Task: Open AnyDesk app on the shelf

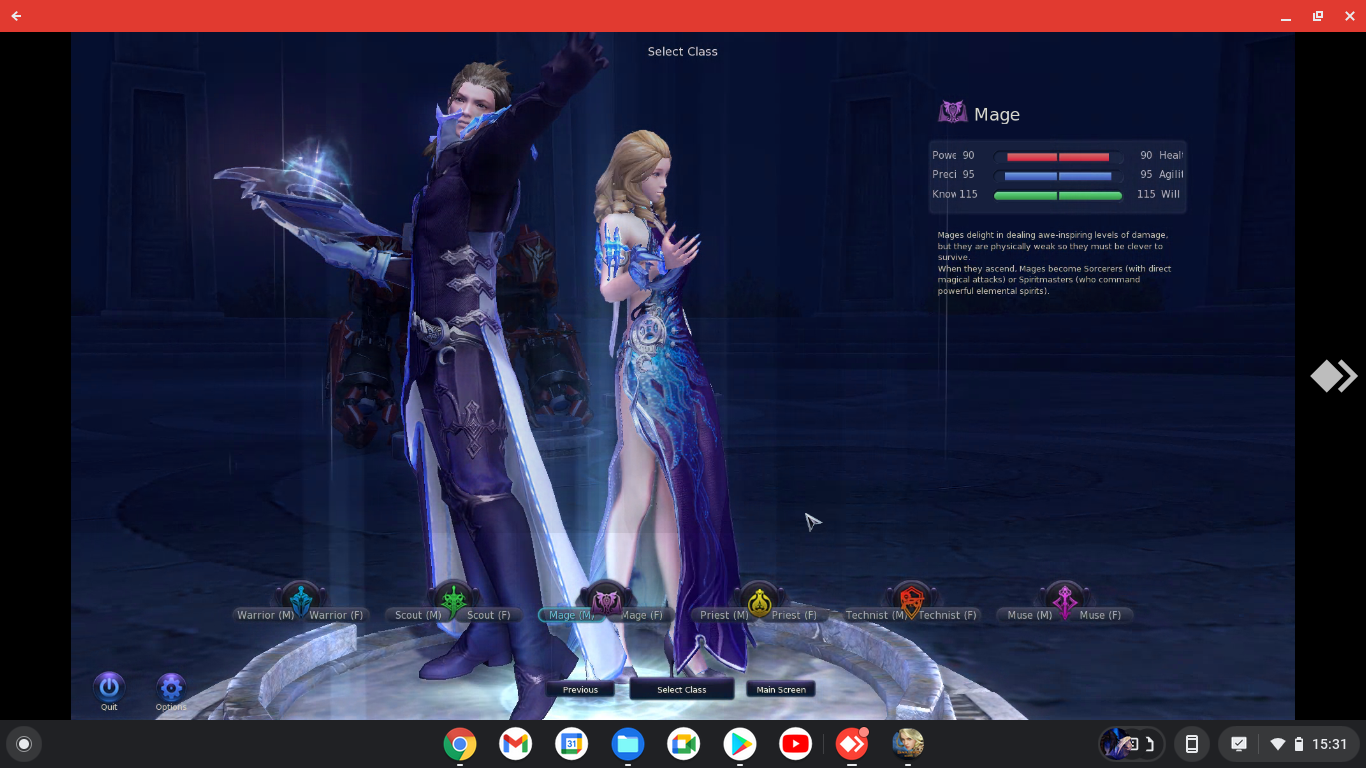Action: point(852,744)
